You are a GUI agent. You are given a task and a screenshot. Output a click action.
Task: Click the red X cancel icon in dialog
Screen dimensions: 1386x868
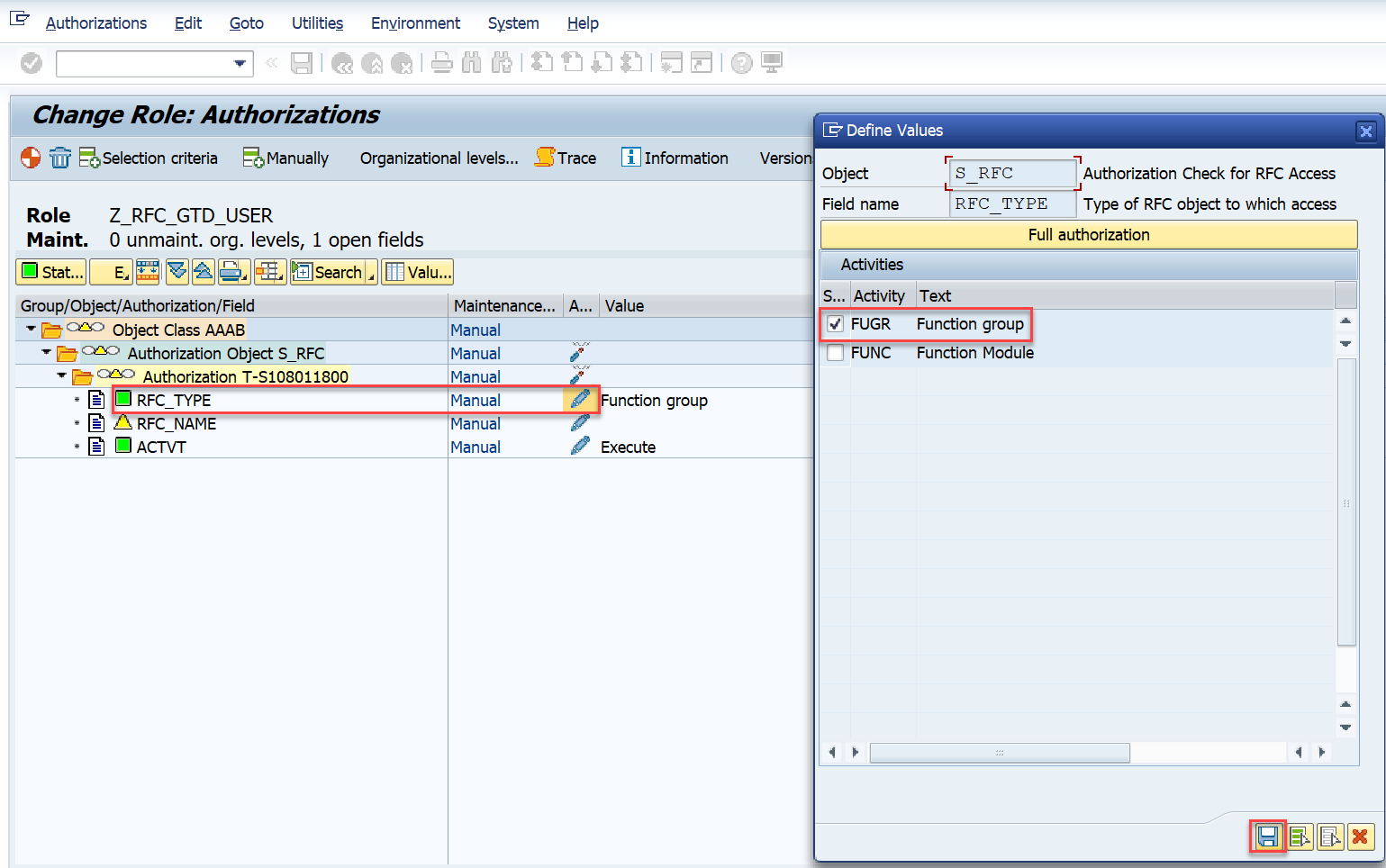1360,836
